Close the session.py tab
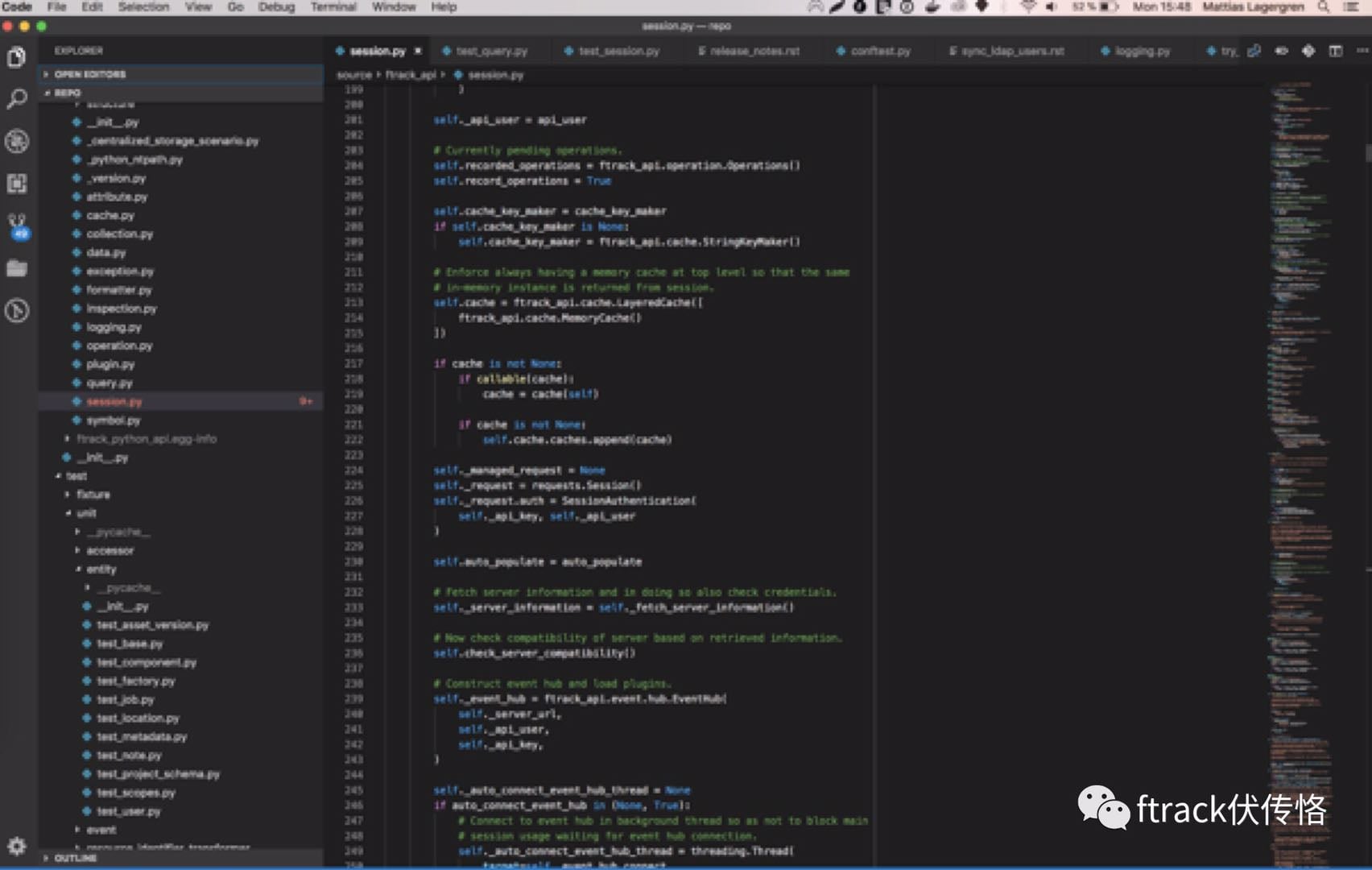Image resolution: width=1372 pixels, height=870 pixels. pyautogui.click(x=418, y=51)
